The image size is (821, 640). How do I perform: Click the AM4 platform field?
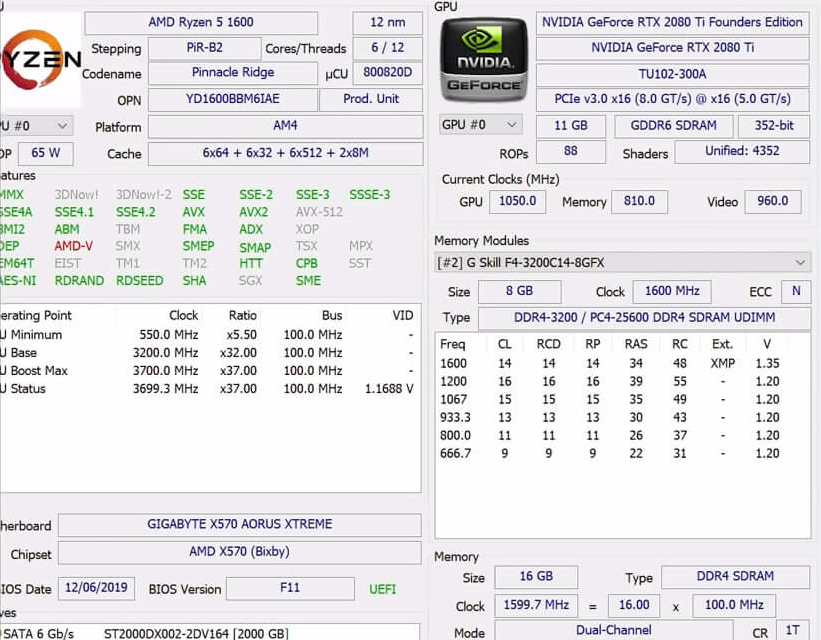coord(285,126)
